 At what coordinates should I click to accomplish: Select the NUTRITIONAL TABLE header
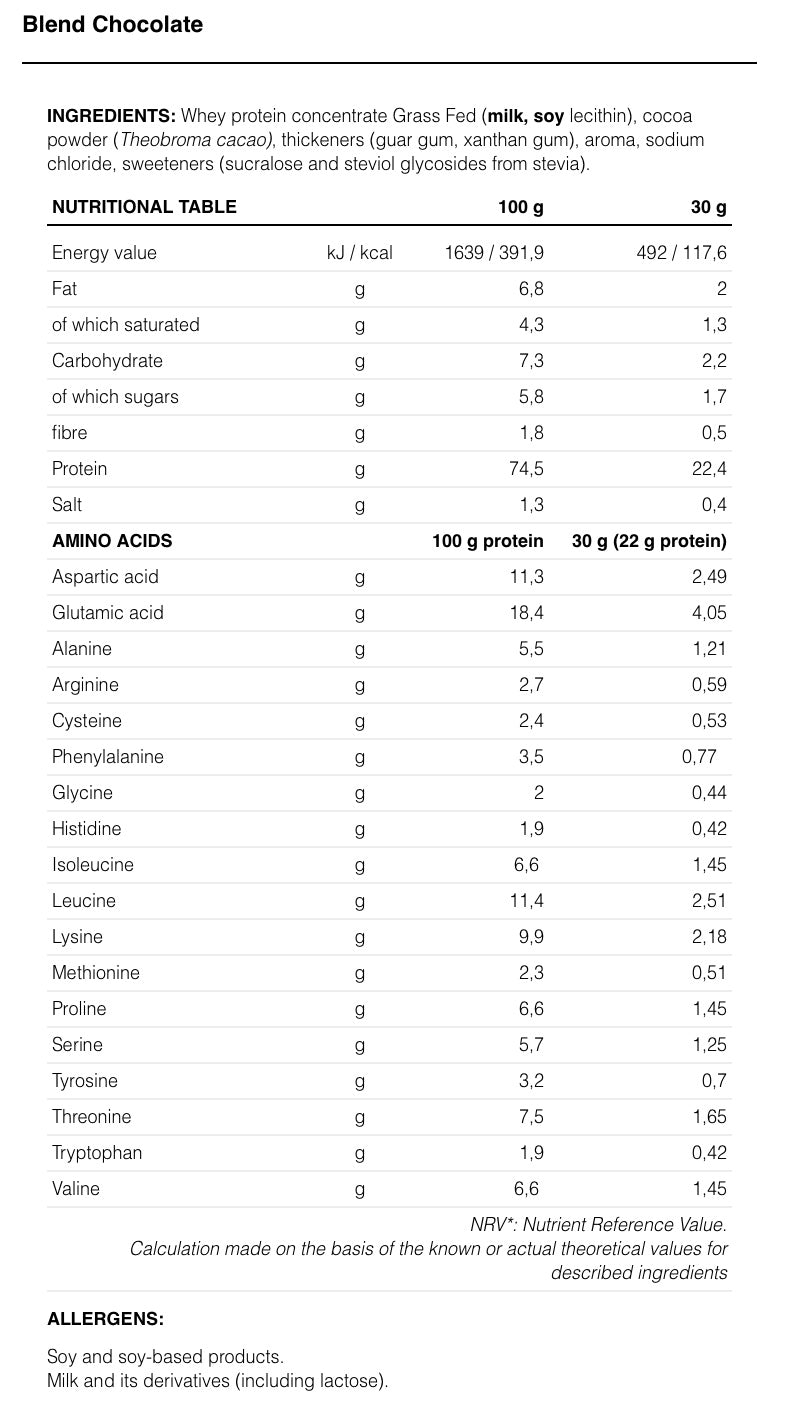tap(144, 207)
